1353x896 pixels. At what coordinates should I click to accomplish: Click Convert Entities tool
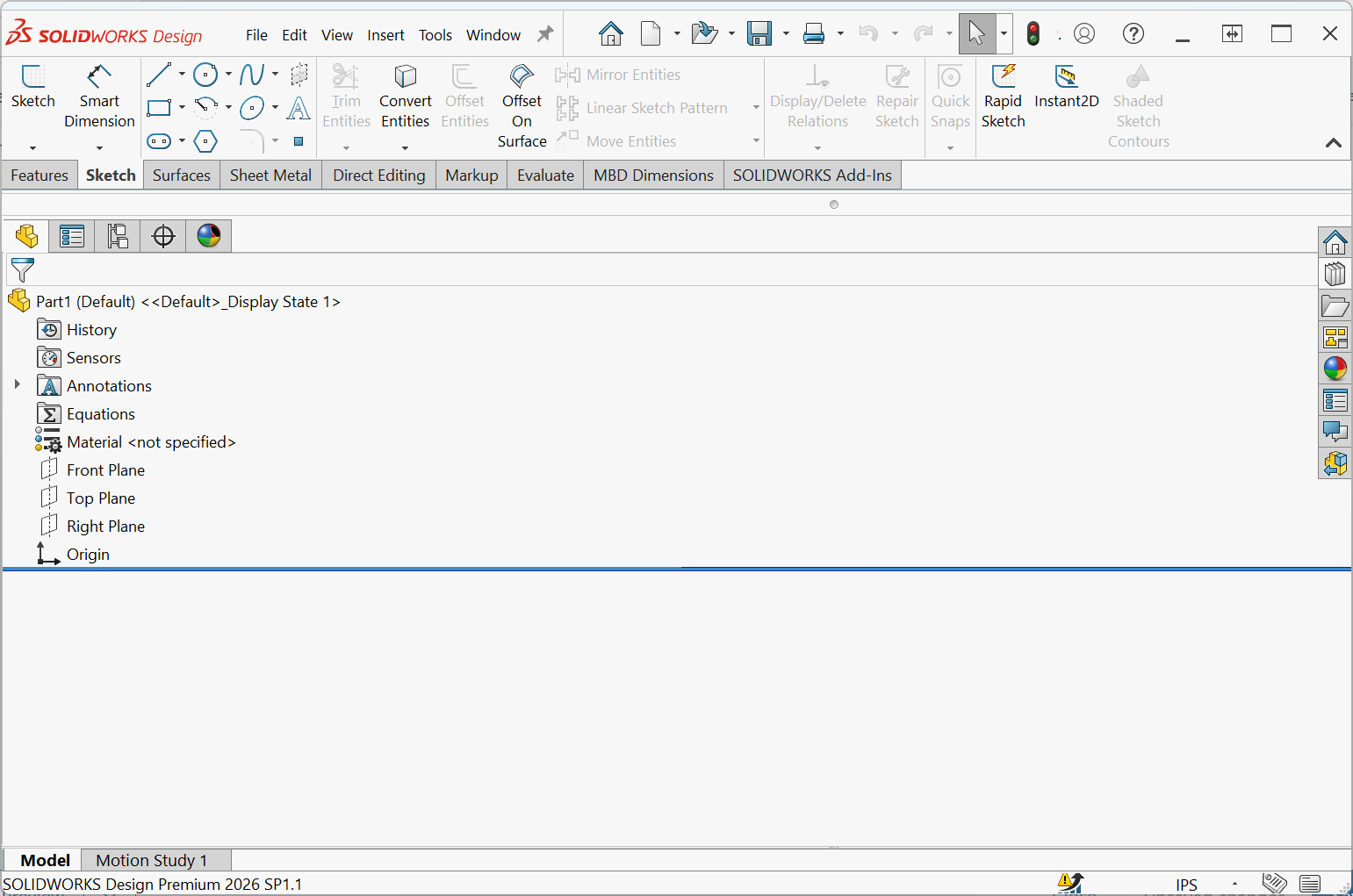click(x=405, y=97)
